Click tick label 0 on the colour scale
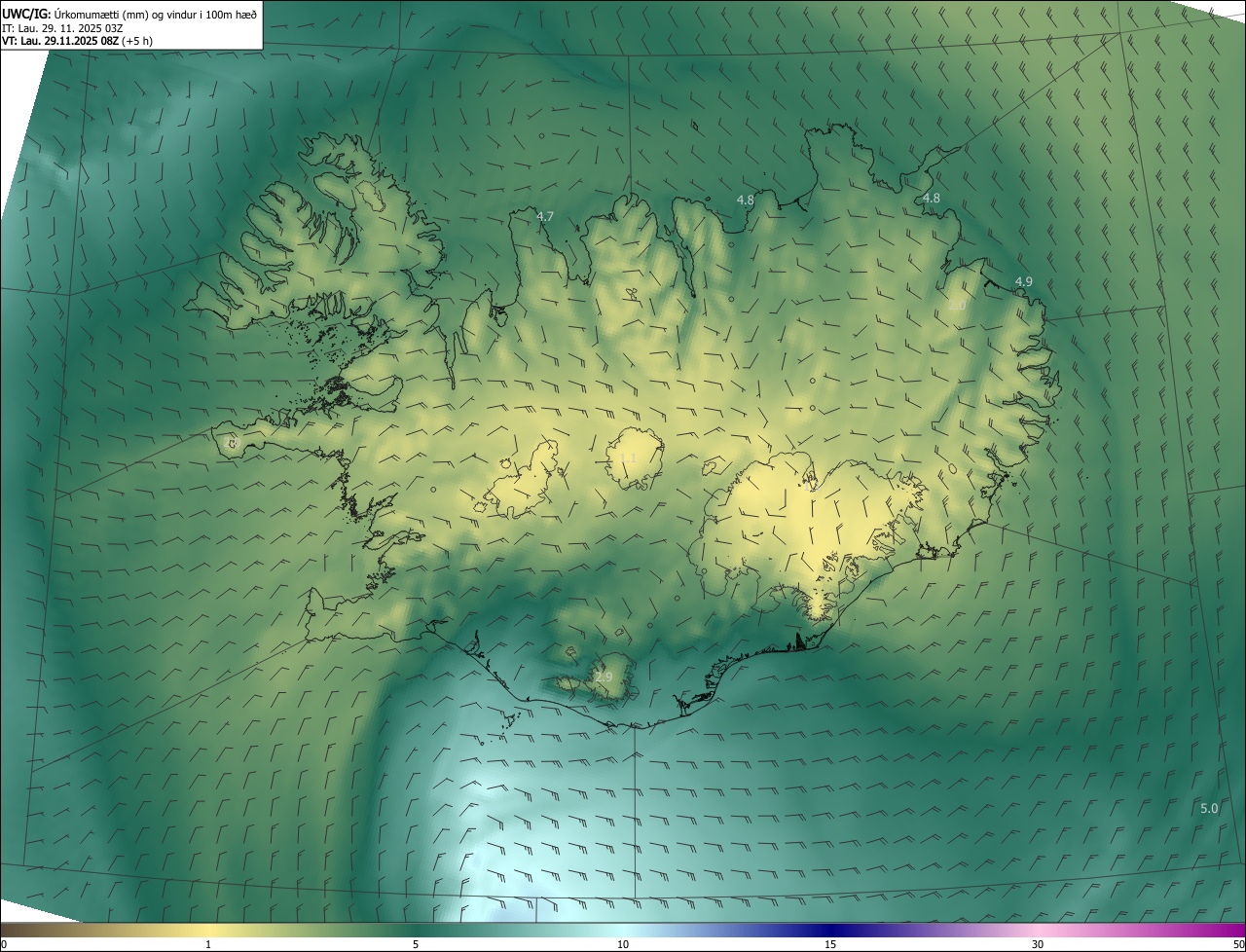 (x=4, y=944)
